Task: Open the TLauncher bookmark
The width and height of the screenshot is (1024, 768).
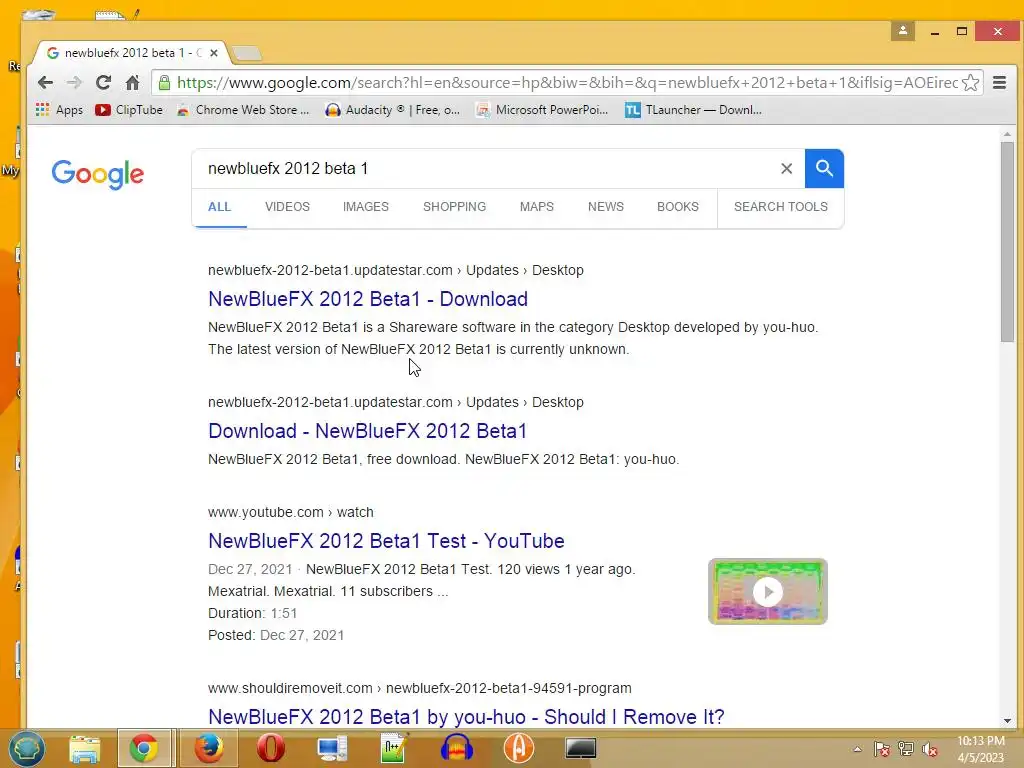Action: (694, 110)
